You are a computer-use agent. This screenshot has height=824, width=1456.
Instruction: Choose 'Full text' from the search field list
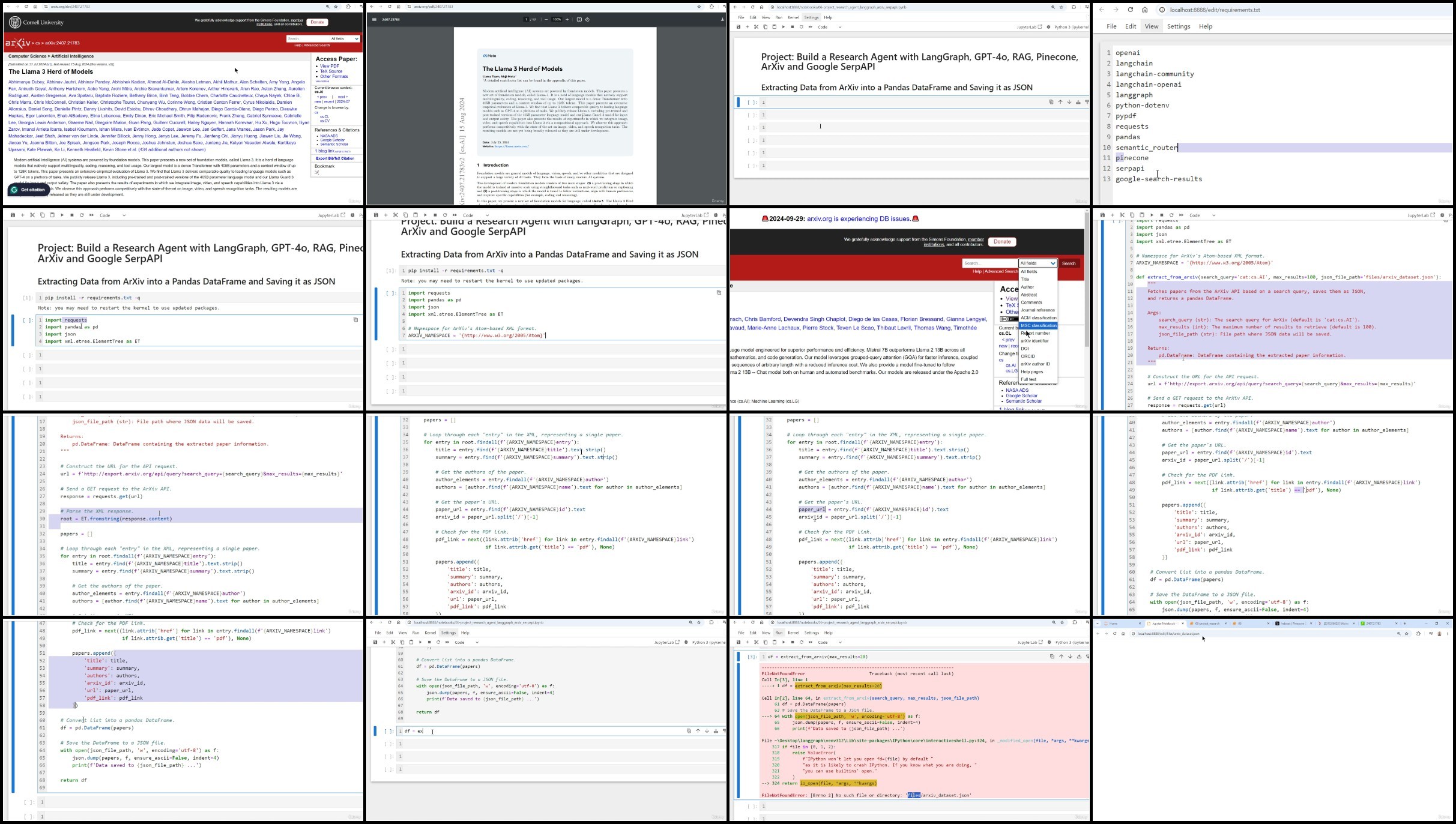[x=1038, y=379]
